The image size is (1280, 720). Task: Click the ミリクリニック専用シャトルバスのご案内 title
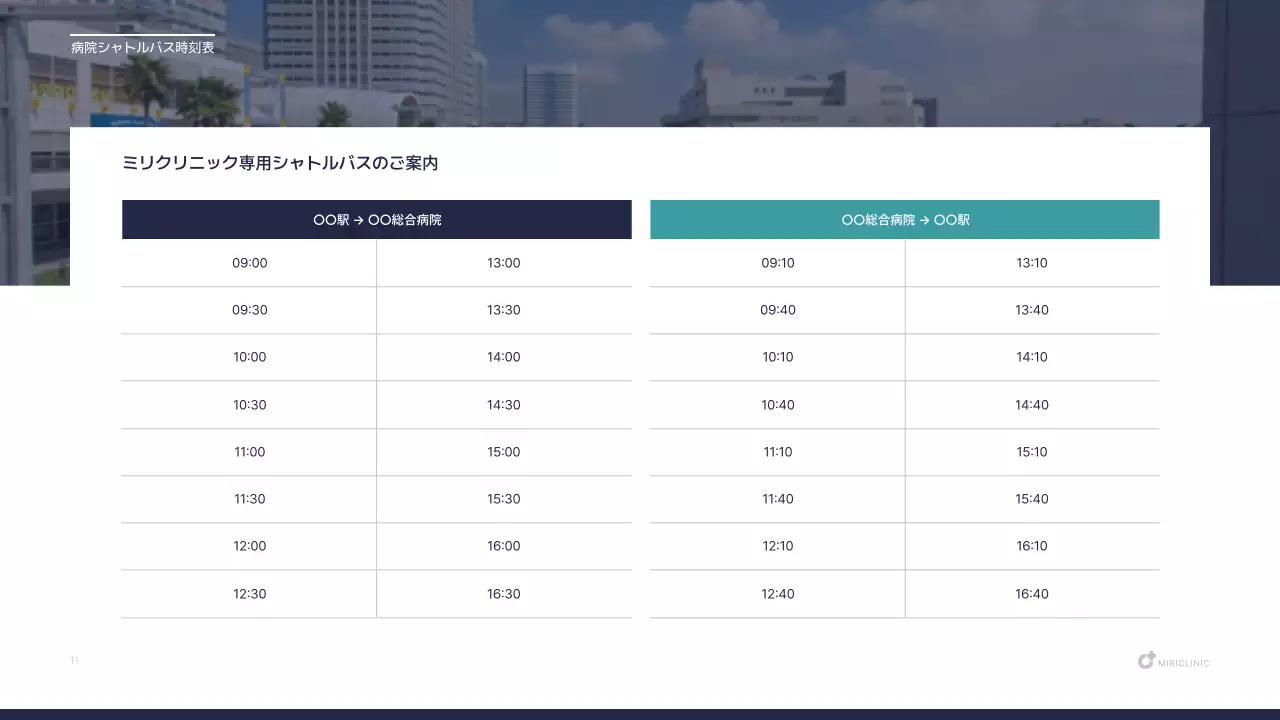[280, 163]
